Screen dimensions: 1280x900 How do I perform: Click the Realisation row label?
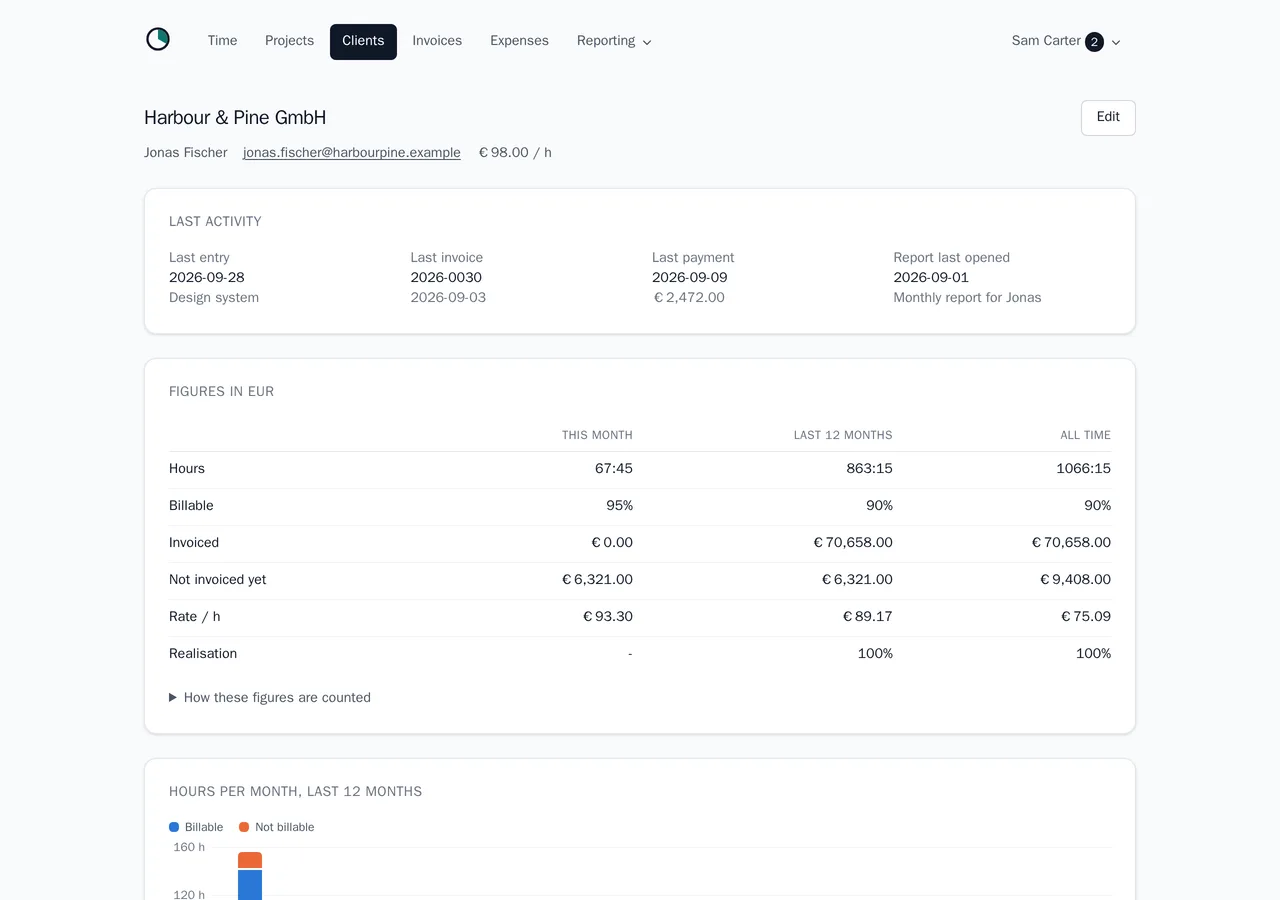pos(203,654)
